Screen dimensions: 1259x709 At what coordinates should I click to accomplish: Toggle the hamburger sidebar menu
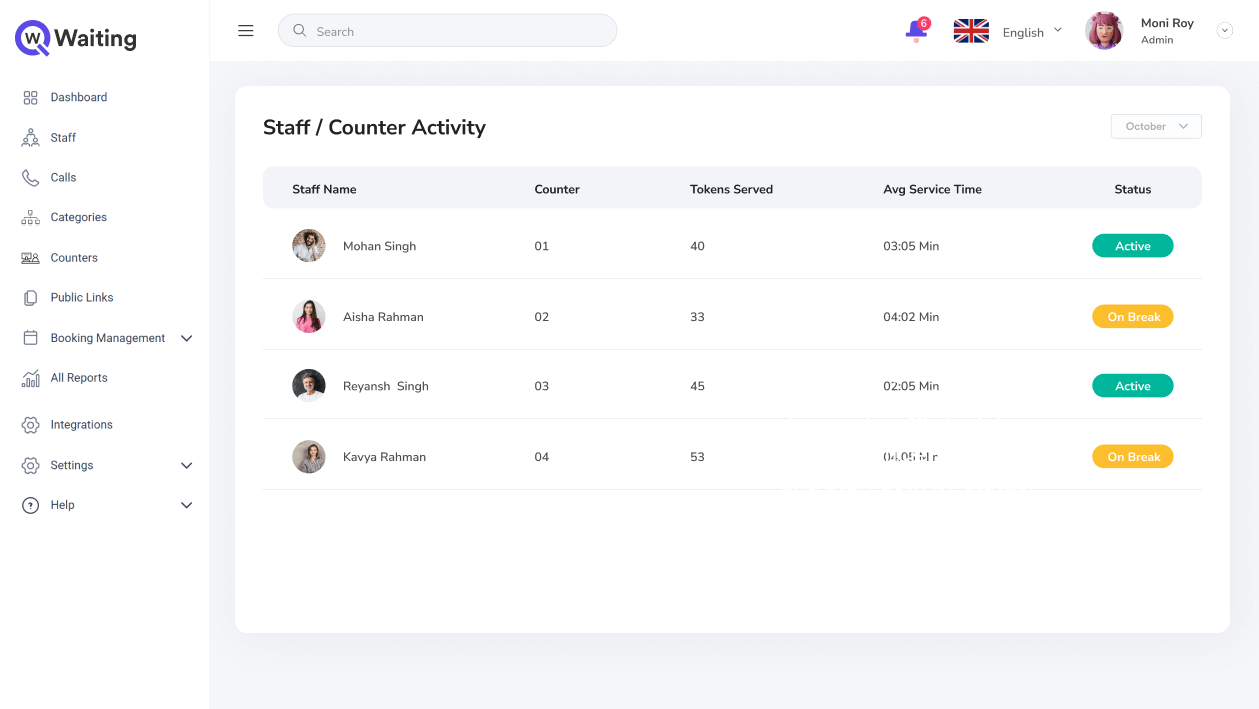coord(246,31)
